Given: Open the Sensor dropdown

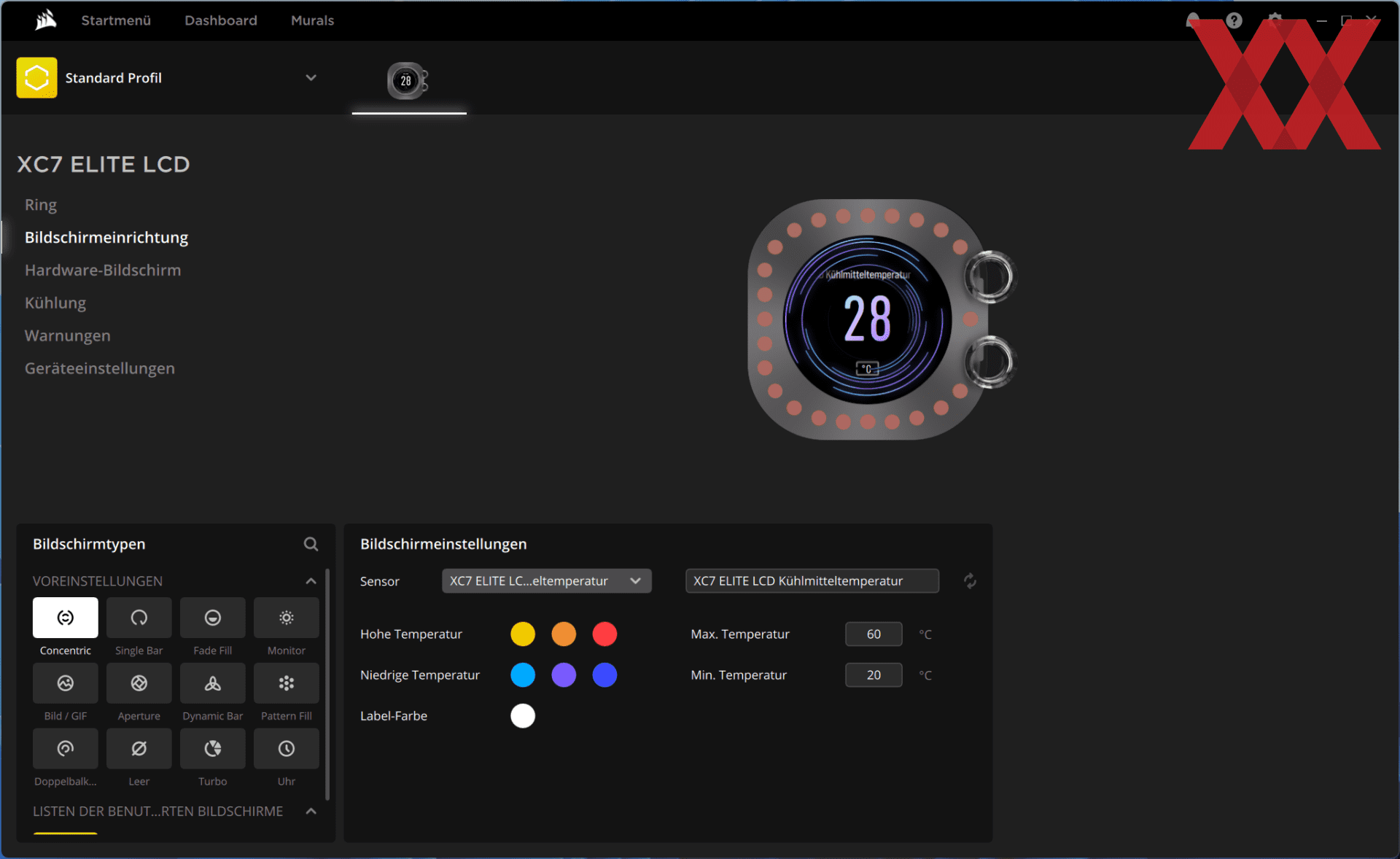Looking at the screenshot, I should tap(546, 581).
